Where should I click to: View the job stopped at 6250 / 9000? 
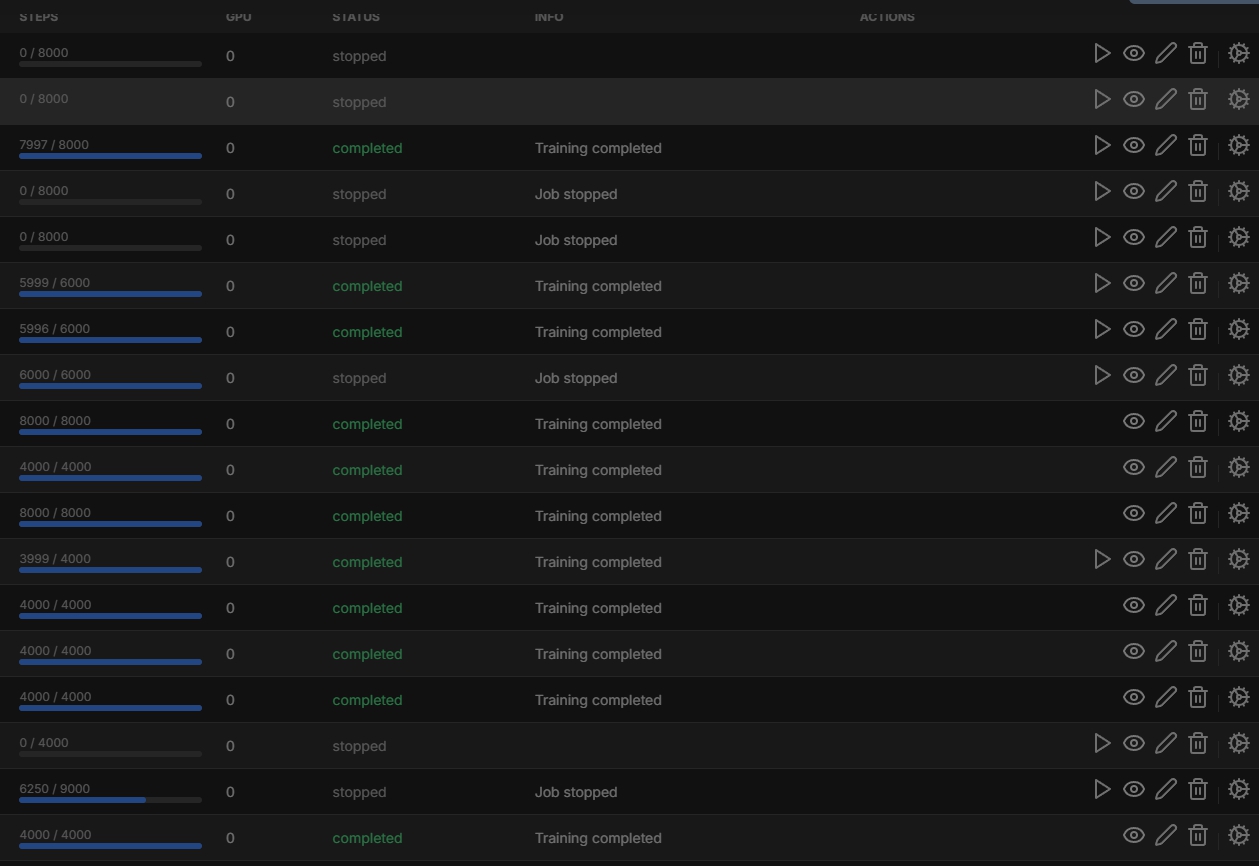click(x=1133, y=789)
